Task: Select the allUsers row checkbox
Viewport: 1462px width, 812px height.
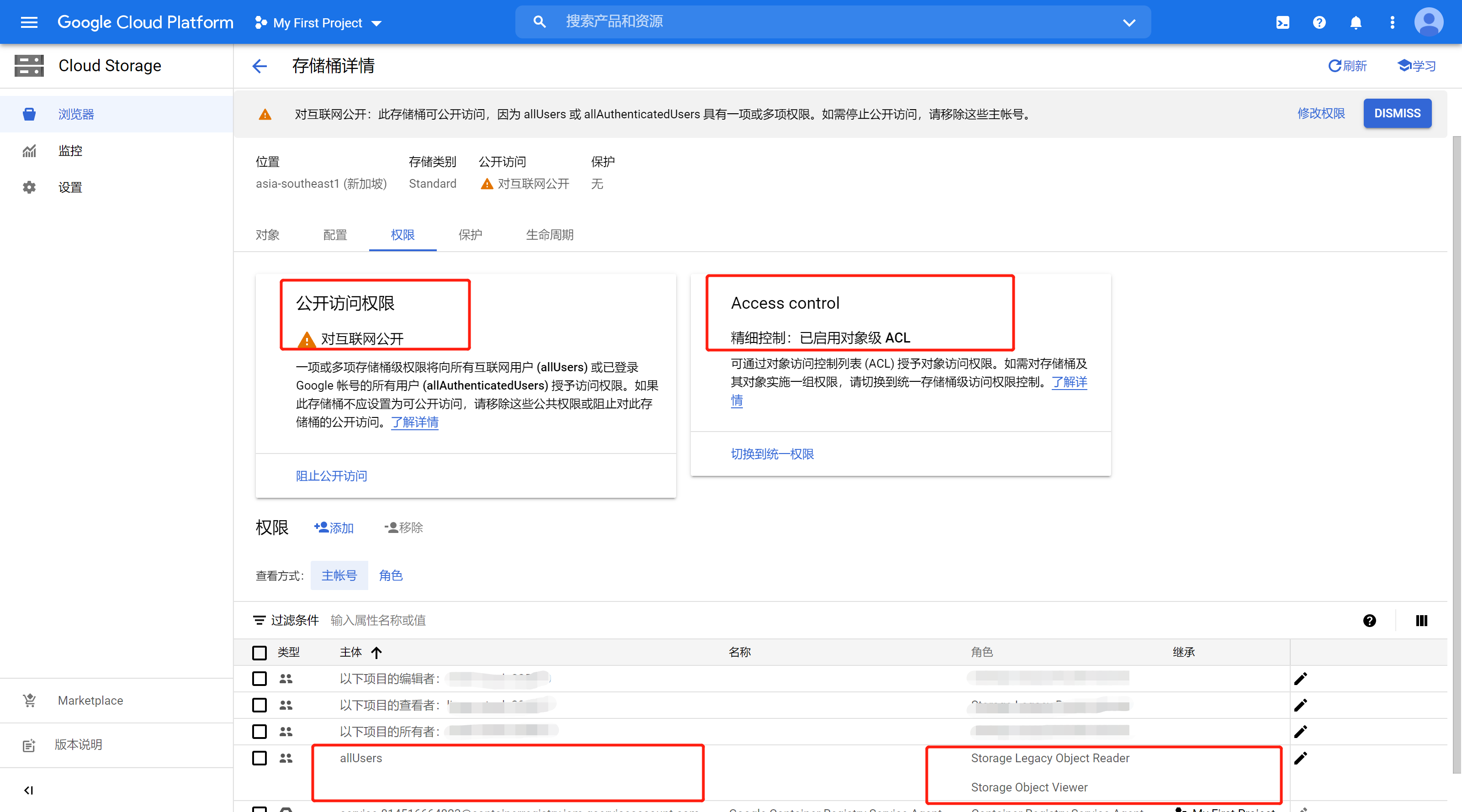Action: (260, 758)
